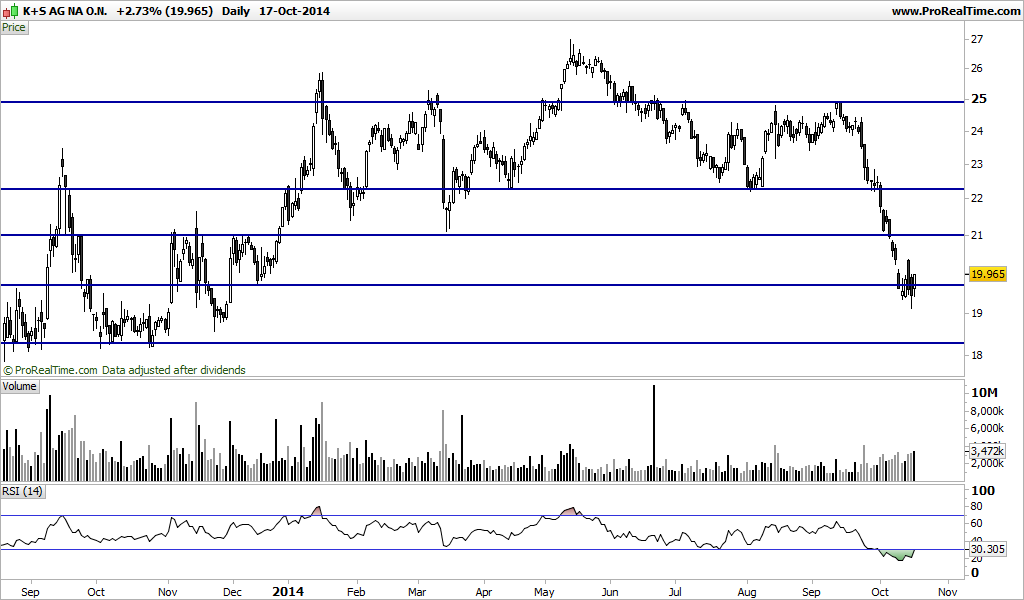The height and width of the screenshot is (600, 1024).
Task: Open the Volume panel label
Action: 19,387
